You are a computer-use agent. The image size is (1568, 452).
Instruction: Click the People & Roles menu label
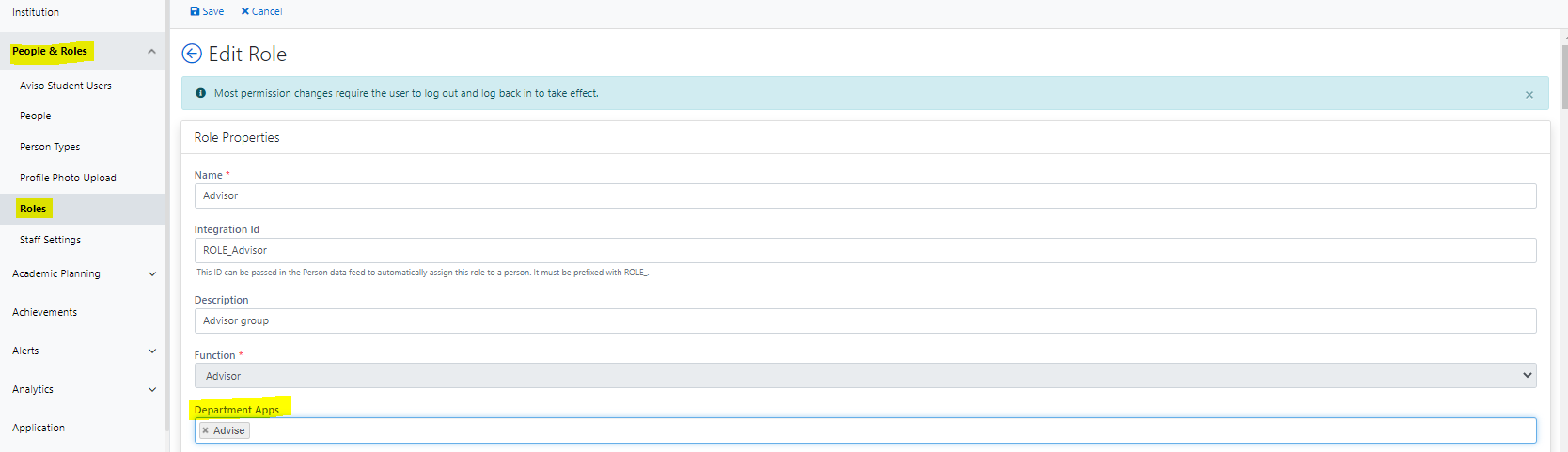50,51
